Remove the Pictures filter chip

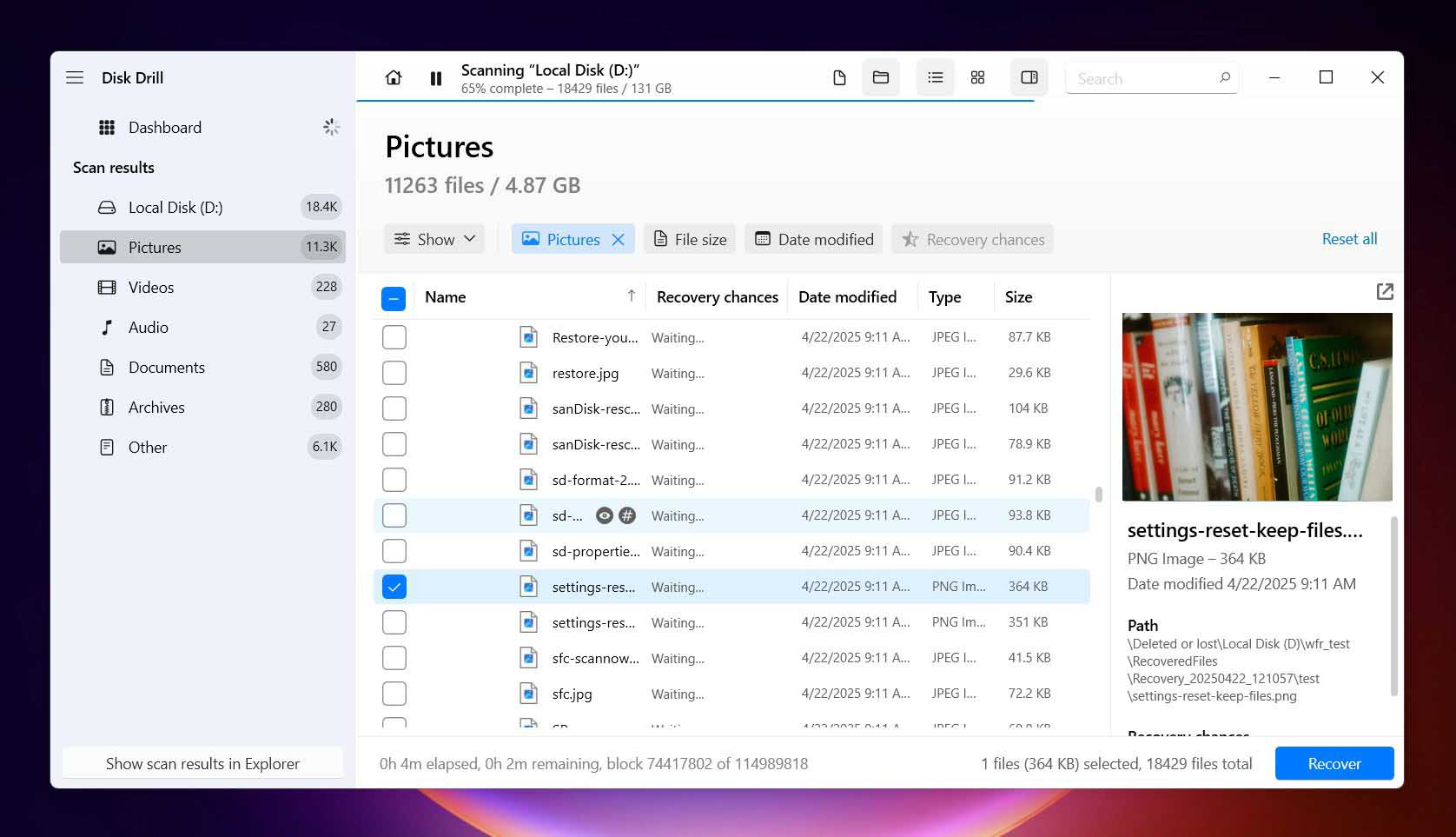(x=618, y=239)
